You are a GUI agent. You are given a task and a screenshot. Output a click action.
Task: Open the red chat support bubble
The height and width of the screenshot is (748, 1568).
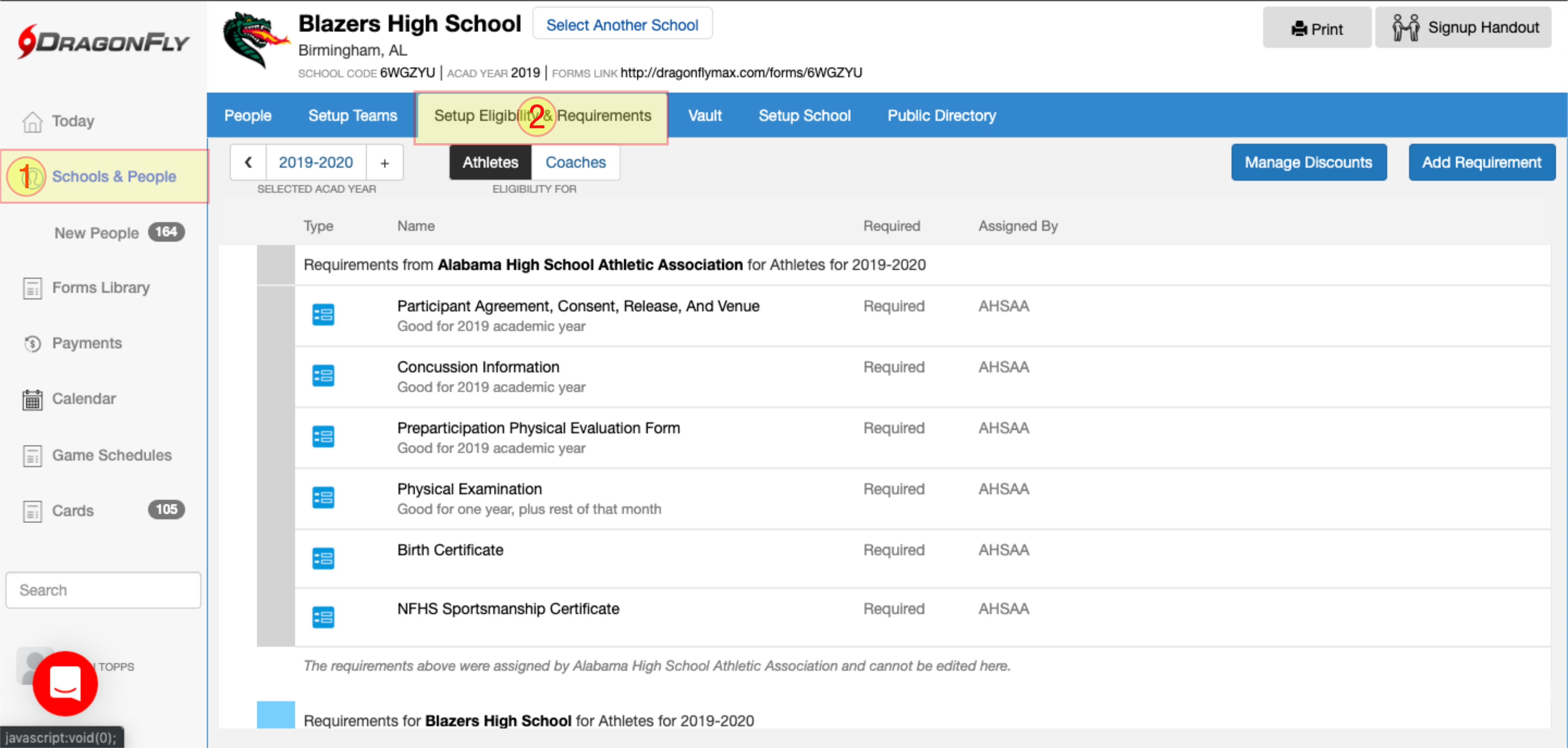pos(65,683)
